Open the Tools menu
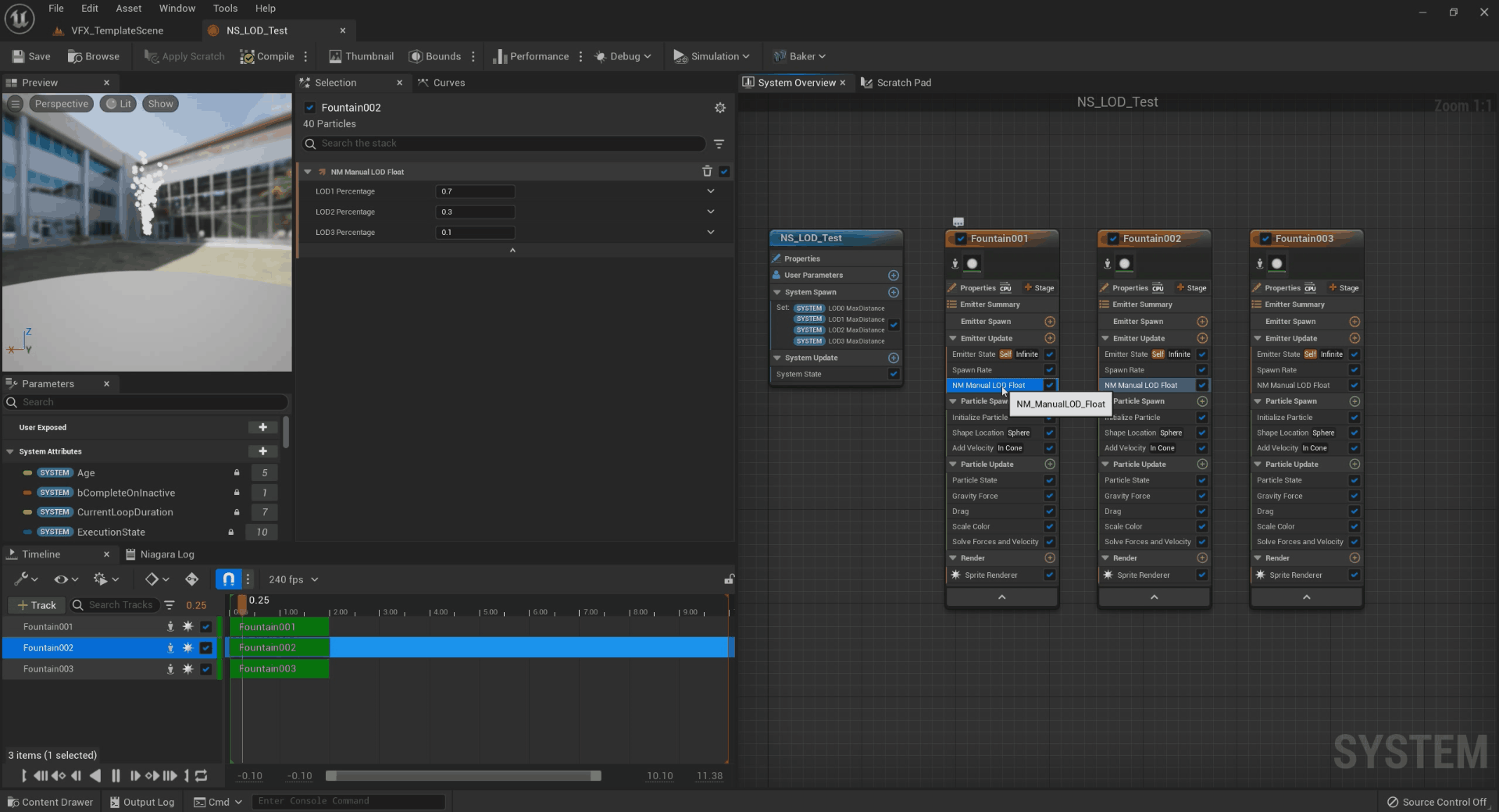 point(225,9)
